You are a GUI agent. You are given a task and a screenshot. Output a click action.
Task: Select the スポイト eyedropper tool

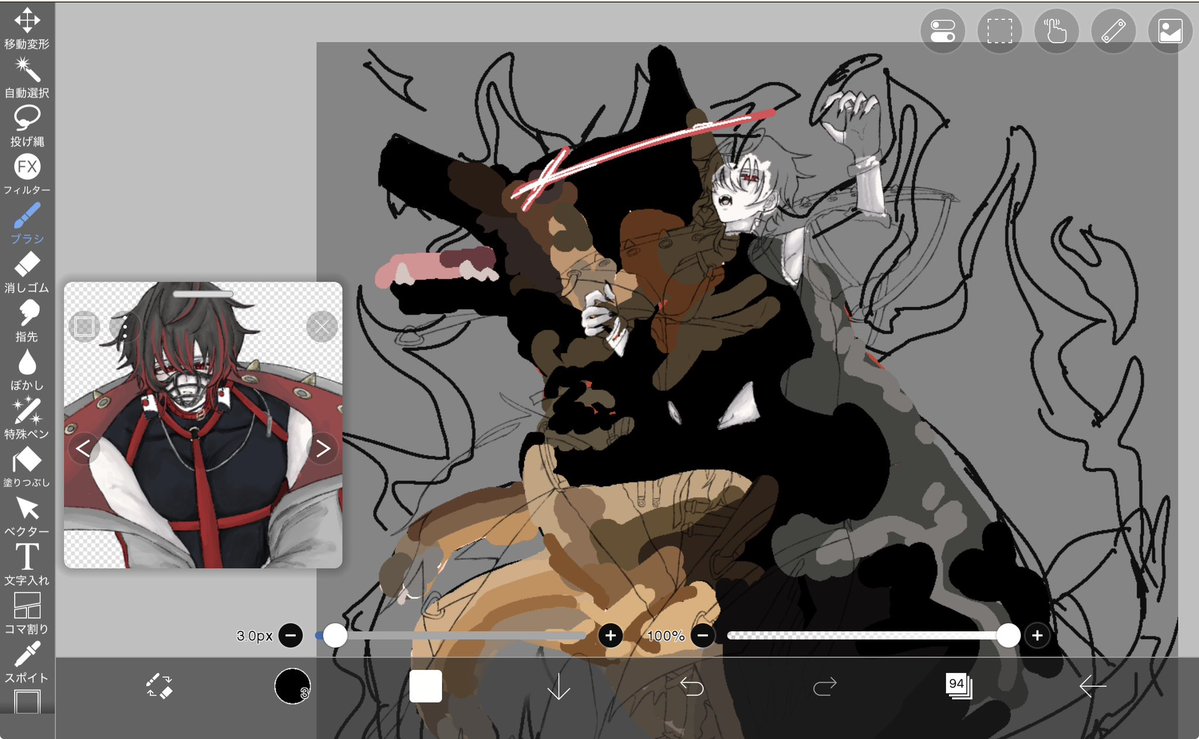tap(27, 662)
